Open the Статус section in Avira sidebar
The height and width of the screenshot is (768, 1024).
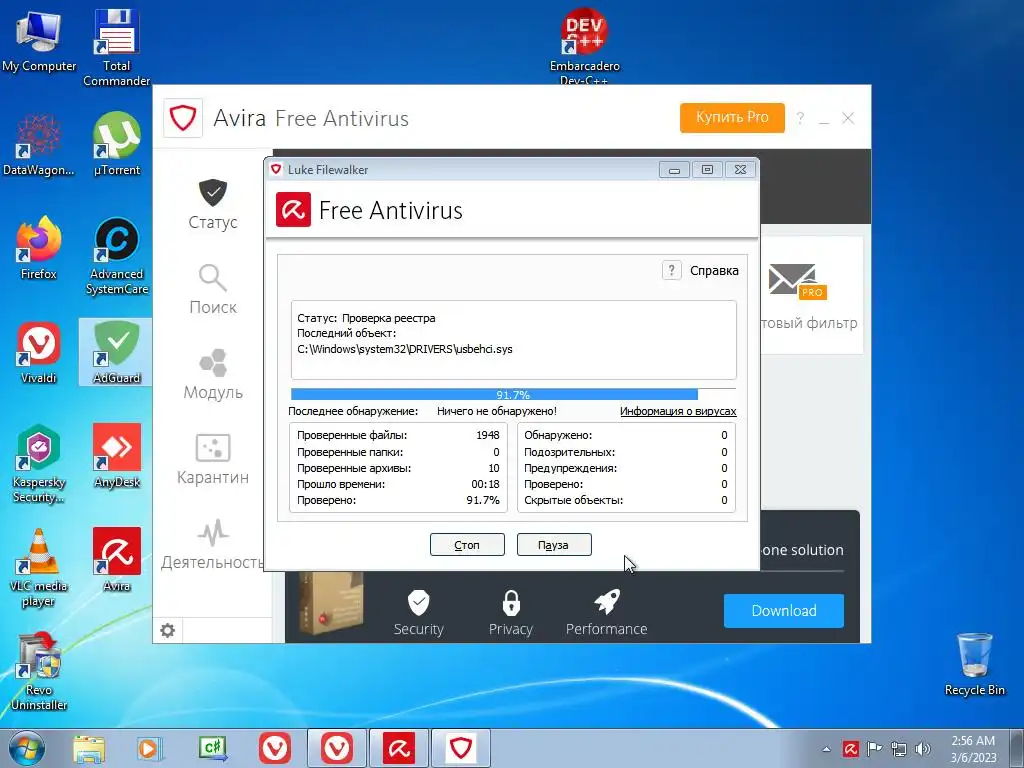213,204
